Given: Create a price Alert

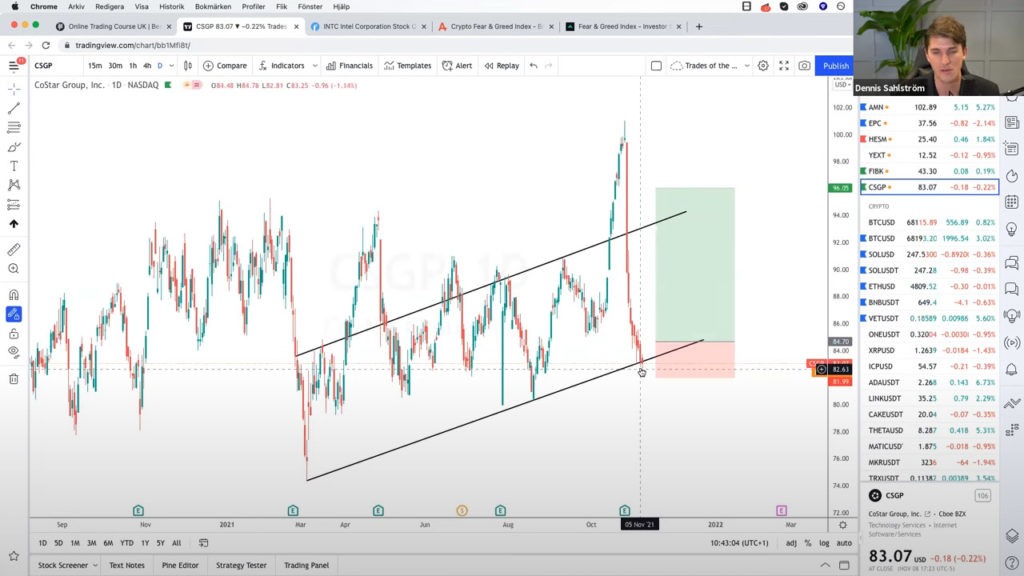Looking at the screenshot, I should 457,65.
